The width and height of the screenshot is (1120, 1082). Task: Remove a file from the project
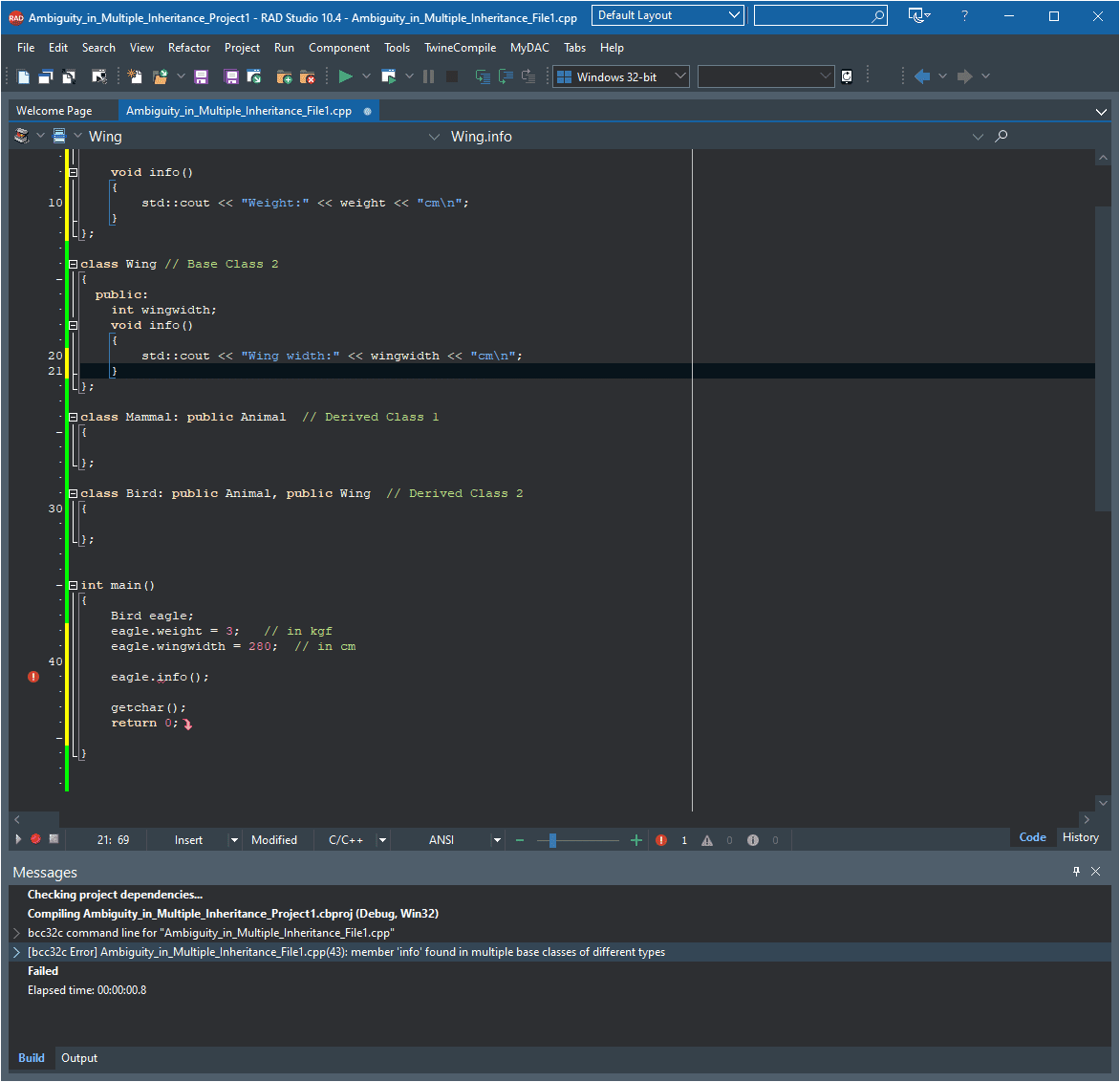pyautogui.click(x=306, y=76)
